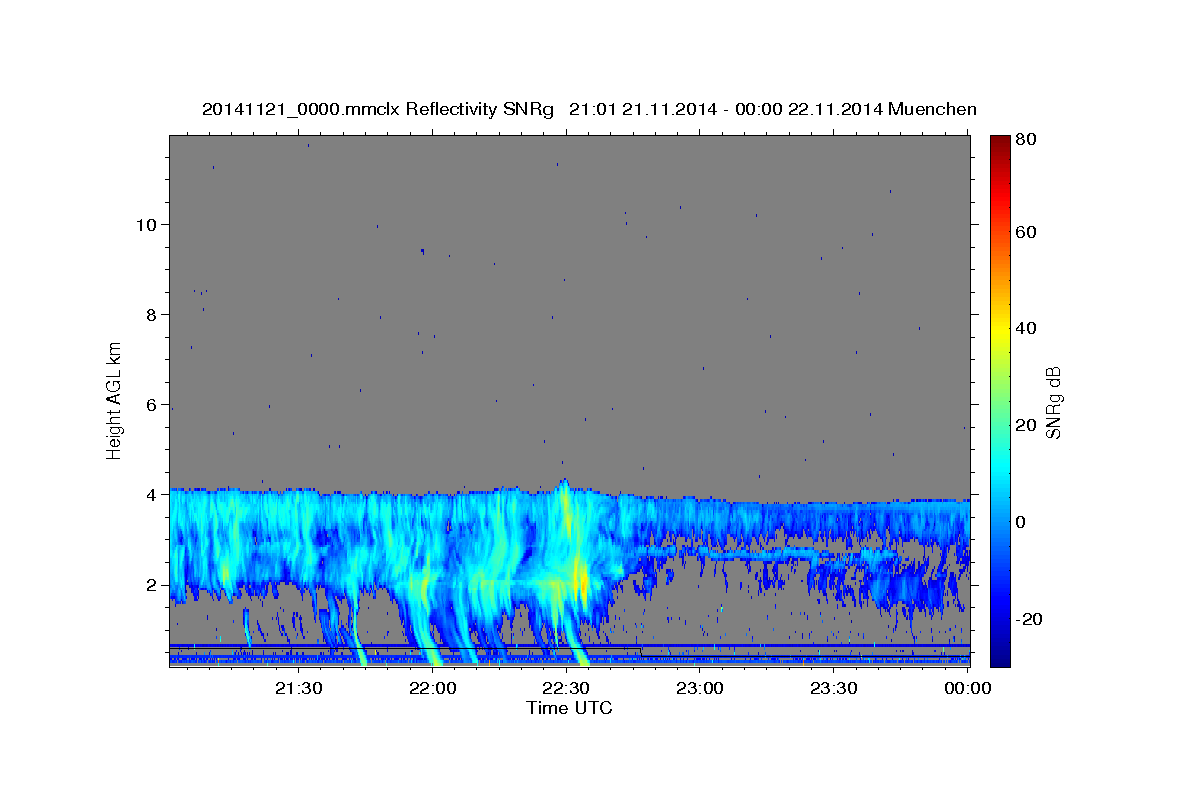Click the 'SNRg dB' colorbar label
Viewport: 1200px width, 800px height.
pyautogui.click(x=1053, y=402)
